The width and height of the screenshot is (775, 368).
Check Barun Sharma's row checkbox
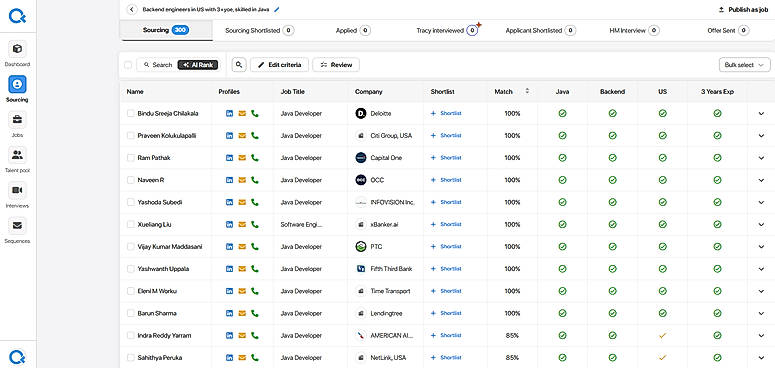[130, 314]
